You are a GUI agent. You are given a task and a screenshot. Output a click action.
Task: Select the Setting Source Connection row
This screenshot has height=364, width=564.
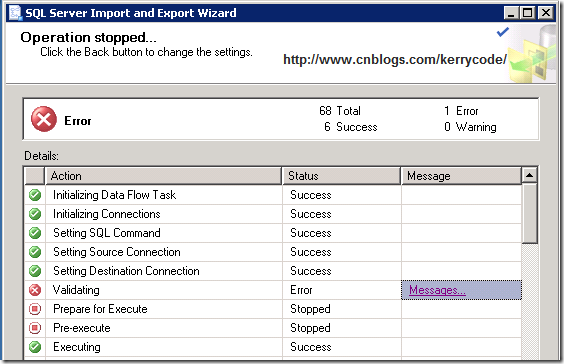pyautogui.click(x=273, y=252)
